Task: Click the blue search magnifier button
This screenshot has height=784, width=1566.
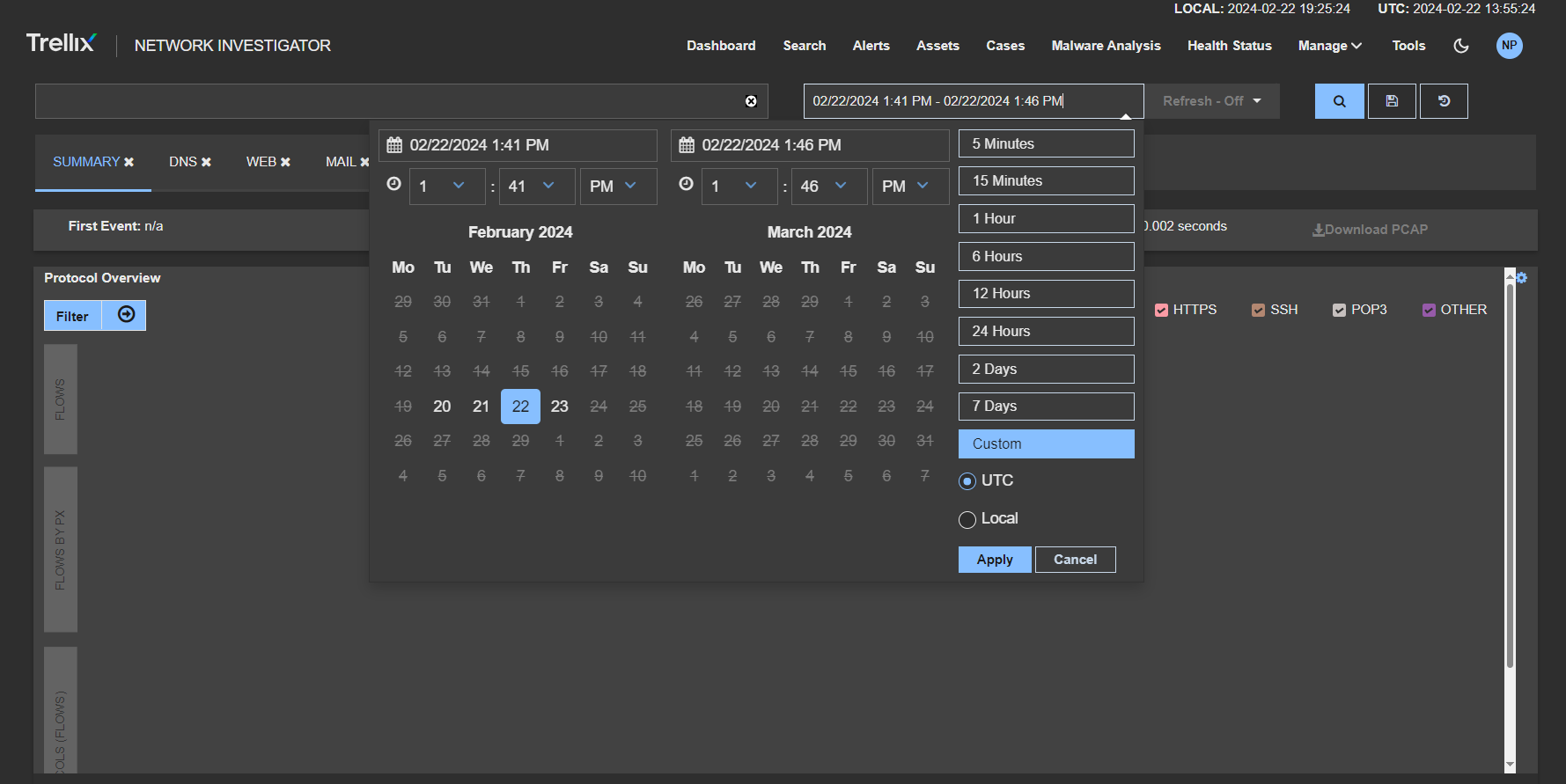Action: pos(1339,101)
